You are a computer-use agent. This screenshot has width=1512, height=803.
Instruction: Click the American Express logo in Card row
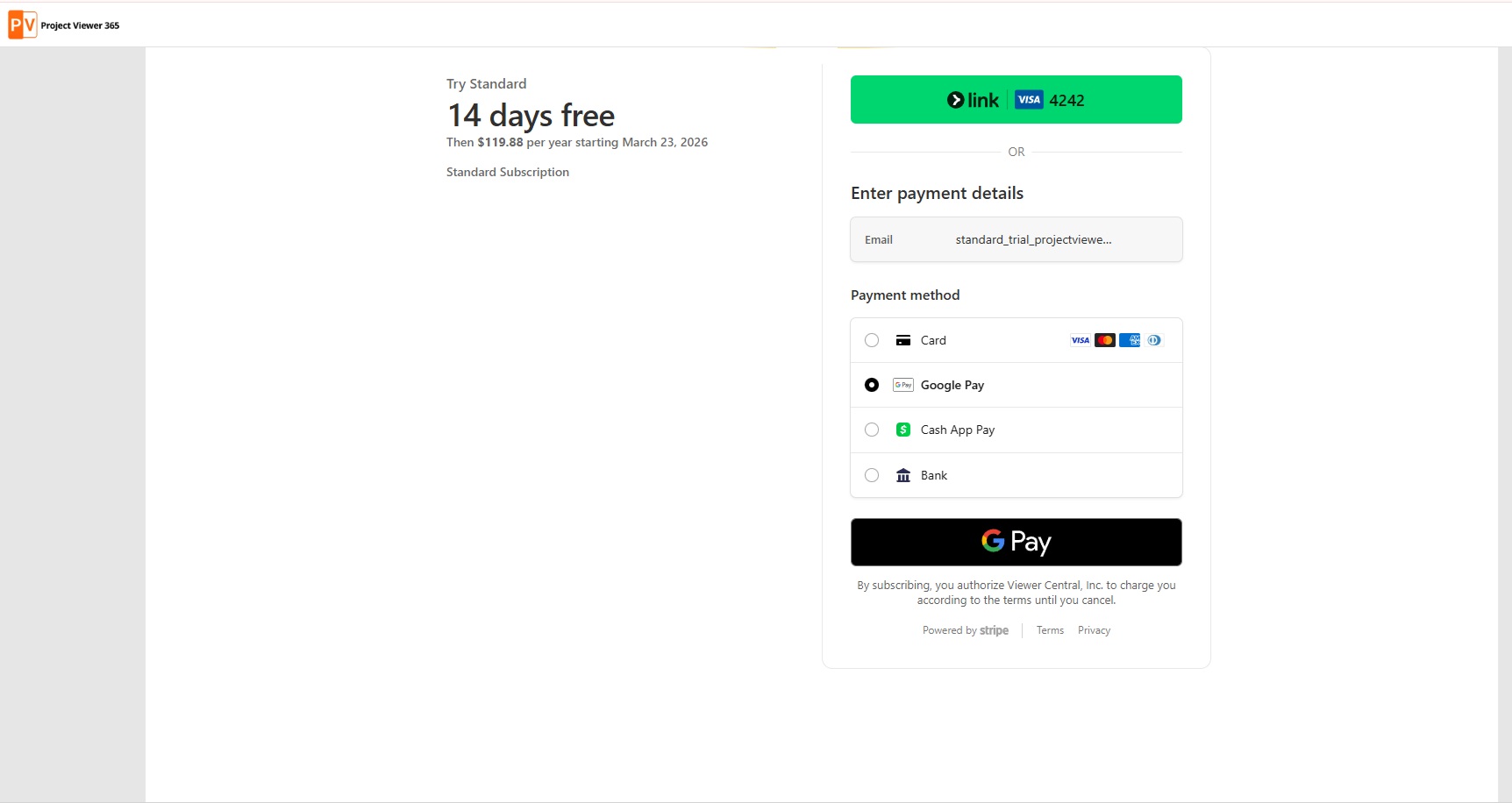pyautogui.click(x=1130, y=340)
